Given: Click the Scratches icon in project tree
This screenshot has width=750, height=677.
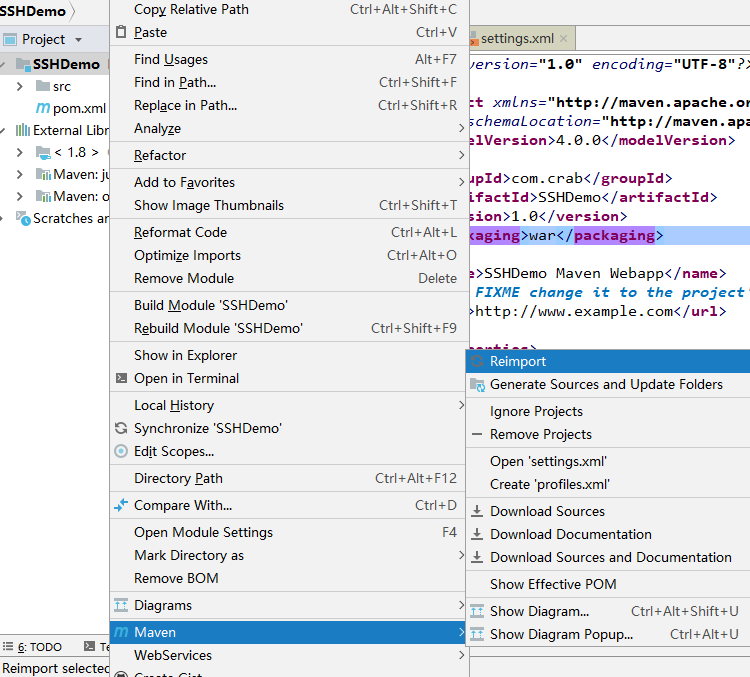Looking at the screenshot, I should (23, 218).
